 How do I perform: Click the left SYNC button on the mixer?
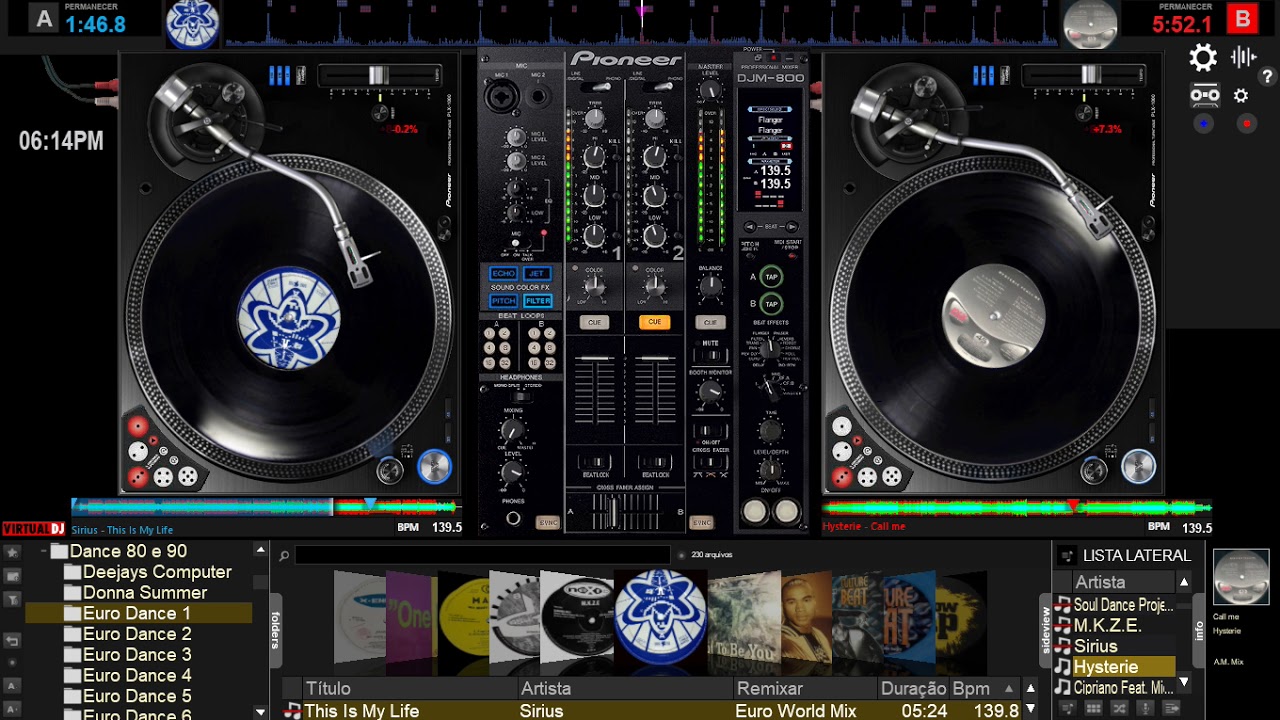547,522
